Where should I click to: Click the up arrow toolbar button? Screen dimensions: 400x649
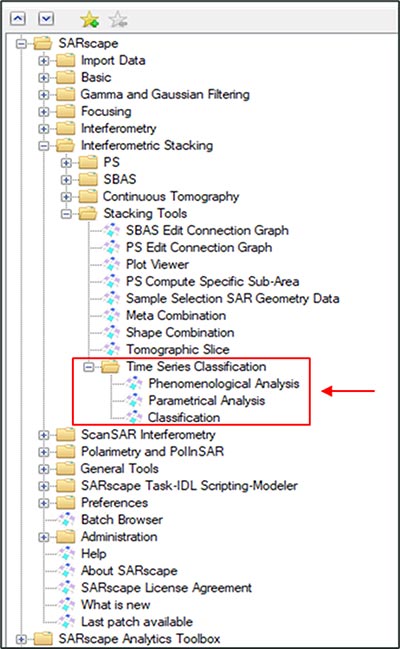coord(18,19)
